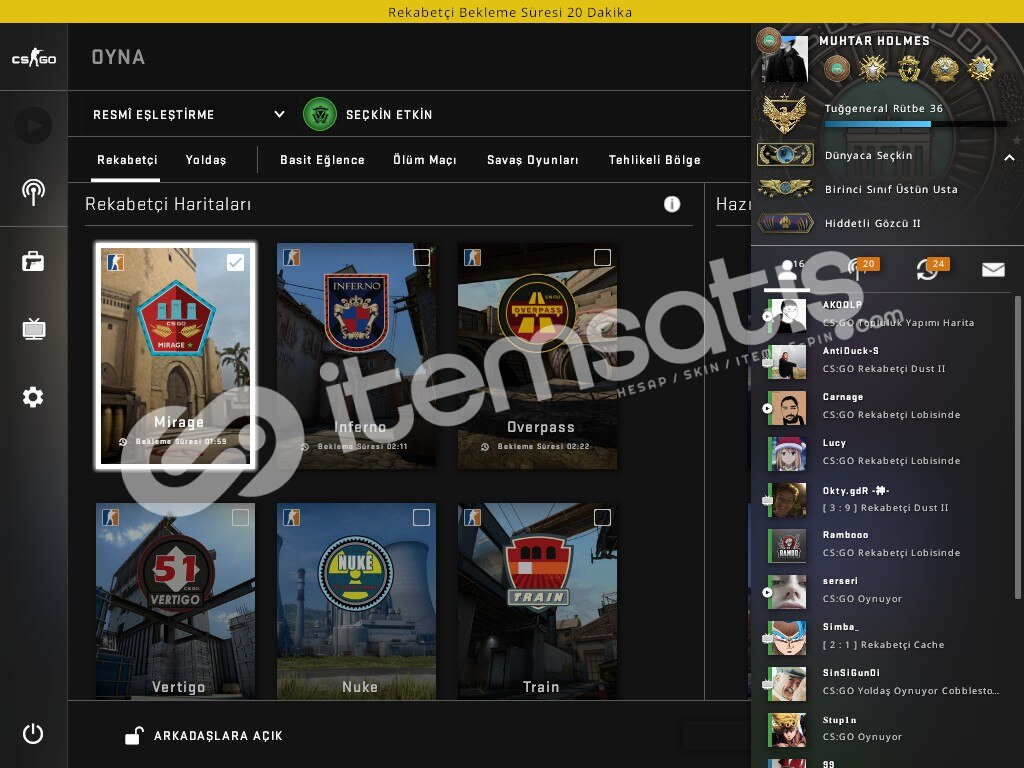Click the play button in the sidebar
The width and height of the screenshot is (1024, 768).
pos(33,125)
